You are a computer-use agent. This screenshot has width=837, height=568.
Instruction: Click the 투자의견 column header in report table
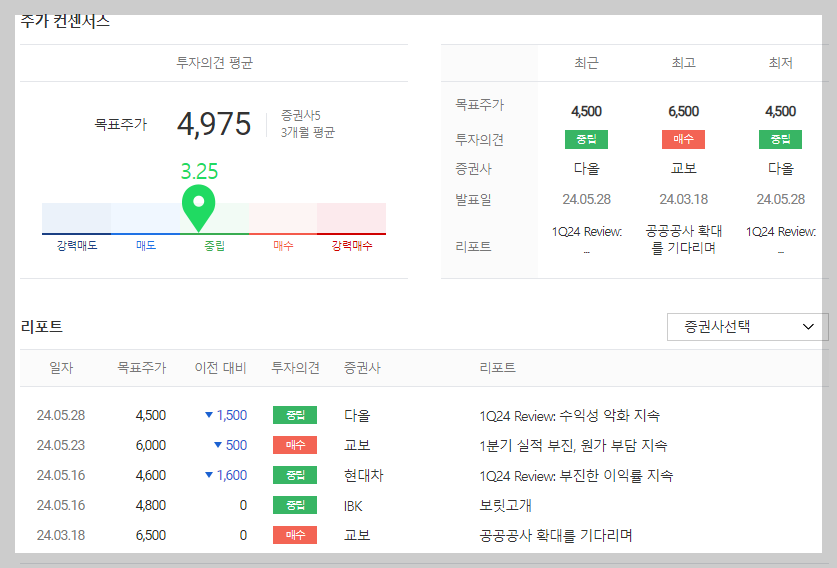(x=295, y=368)
